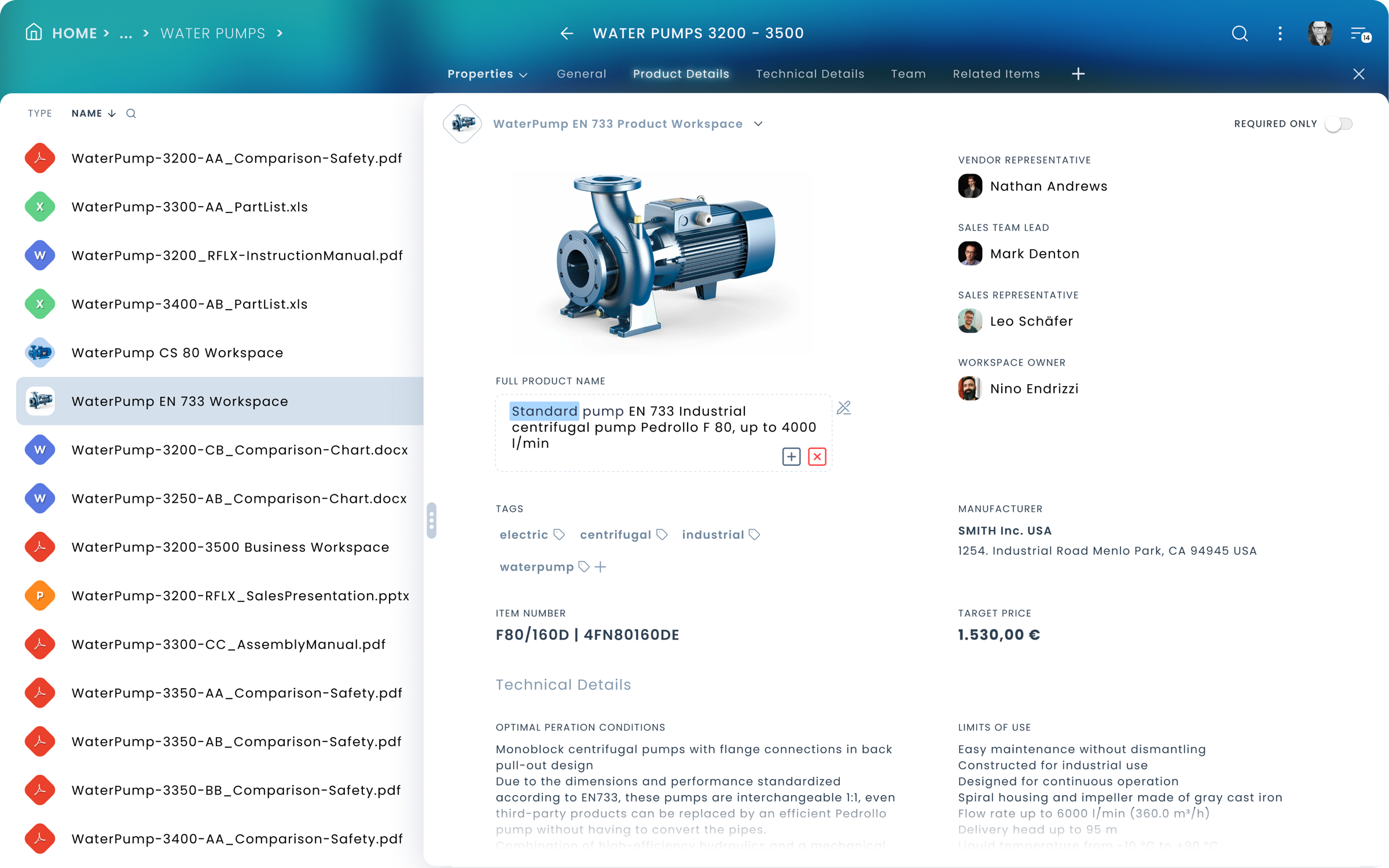Open WaterPump-3300-AA_PartList.xls file
Image resolution: width=1389 pixels, height=868 pixels.
coord(189,207)
